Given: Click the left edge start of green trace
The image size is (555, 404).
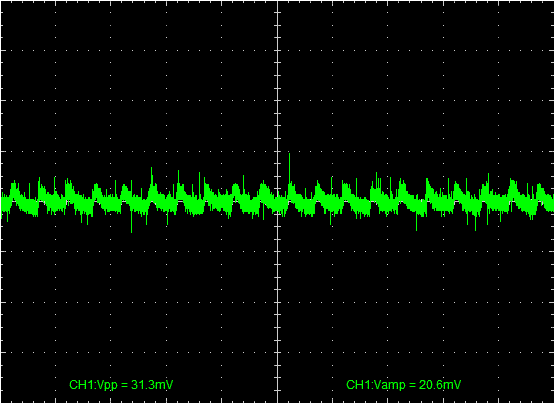Looking at the screenshot, I should pos(2,203).
